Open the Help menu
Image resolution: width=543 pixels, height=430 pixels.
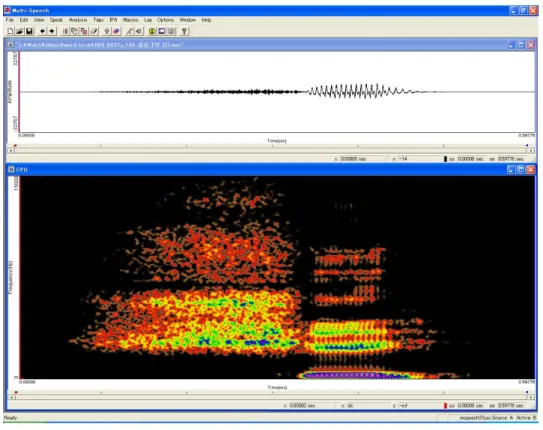[206, 20]
